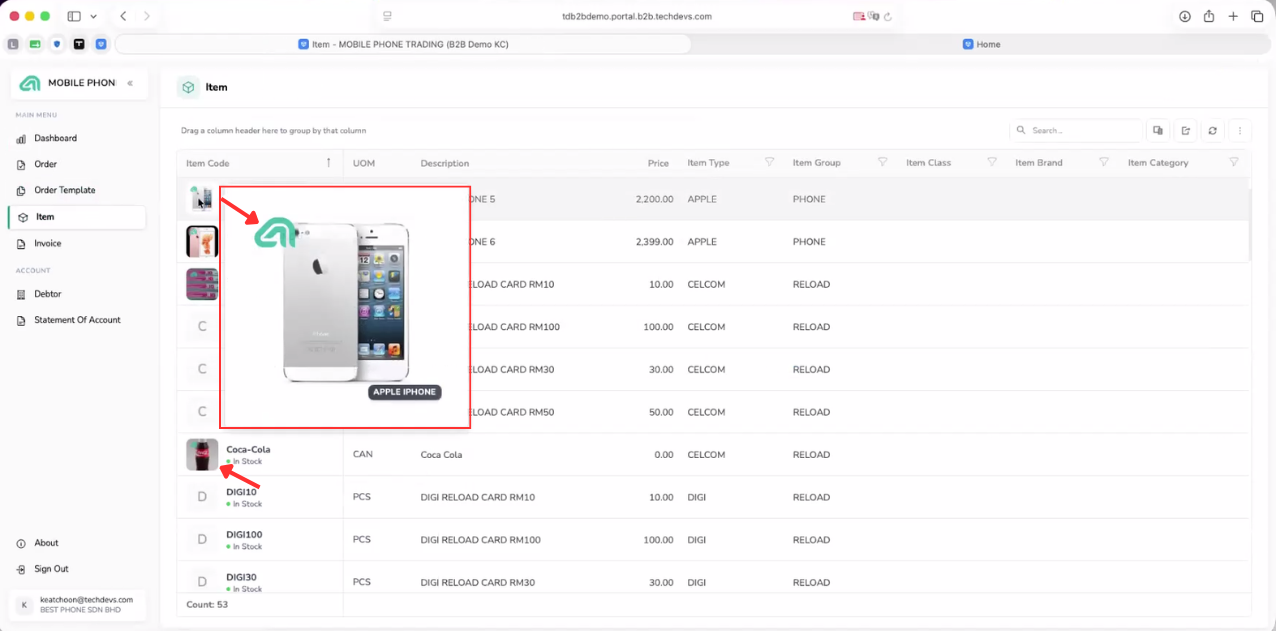Screen dimensions: 1280x631
Task: Open Invoice from sidebar
Action: 47,243
